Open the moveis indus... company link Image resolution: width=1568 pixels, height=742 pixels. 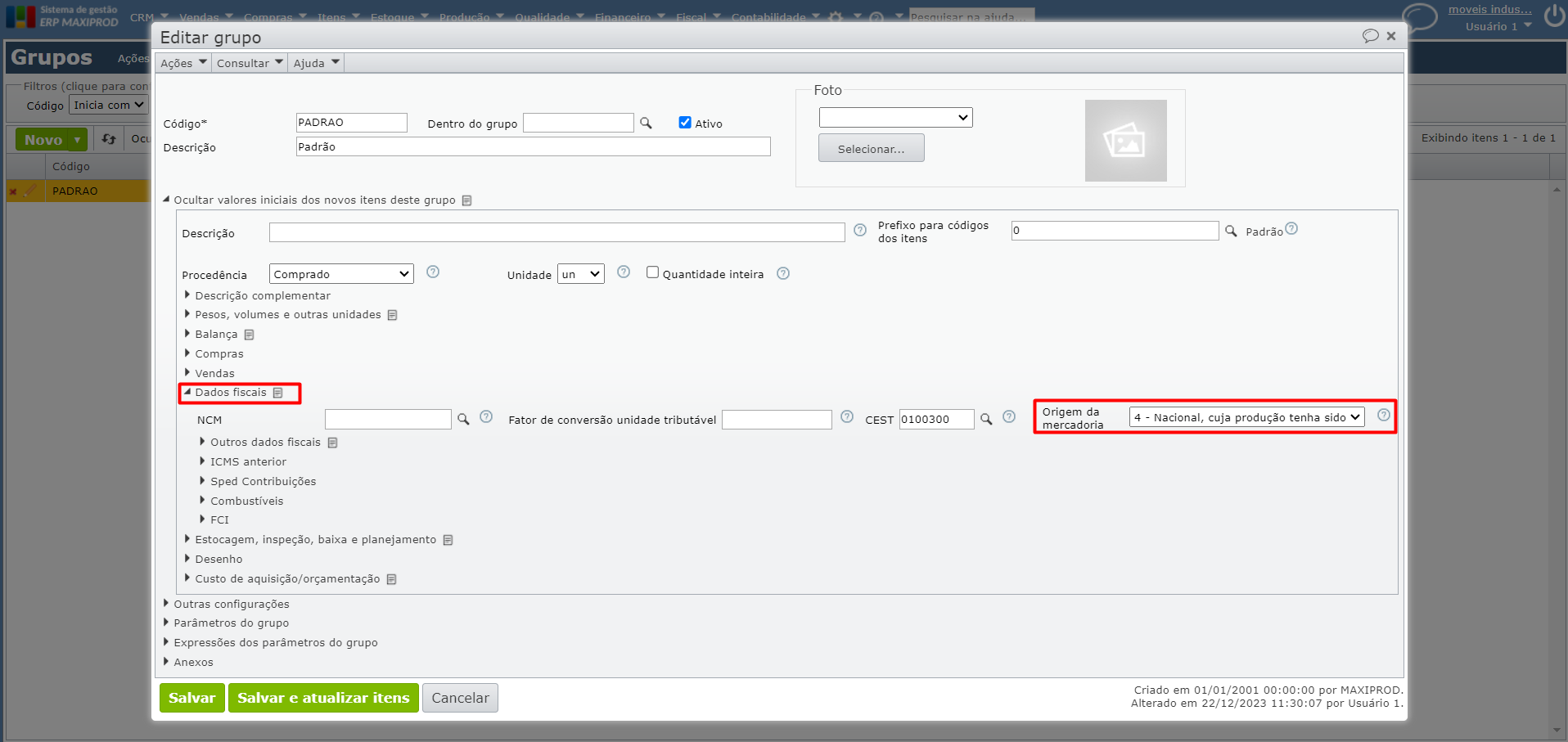[1489, 9]
